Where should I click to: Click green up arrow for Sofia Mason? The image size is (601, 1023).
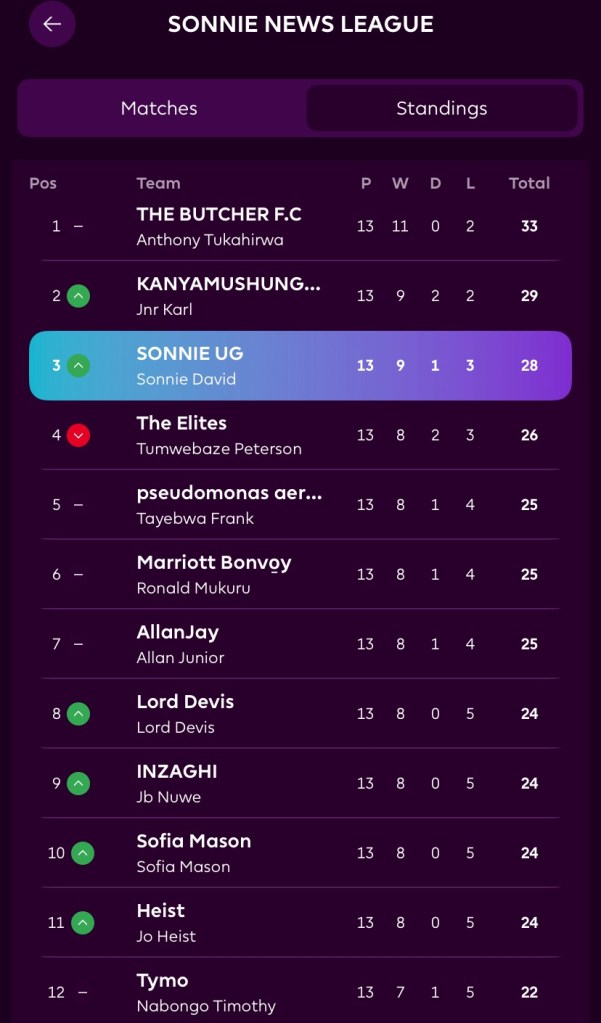tap(83, 853)
